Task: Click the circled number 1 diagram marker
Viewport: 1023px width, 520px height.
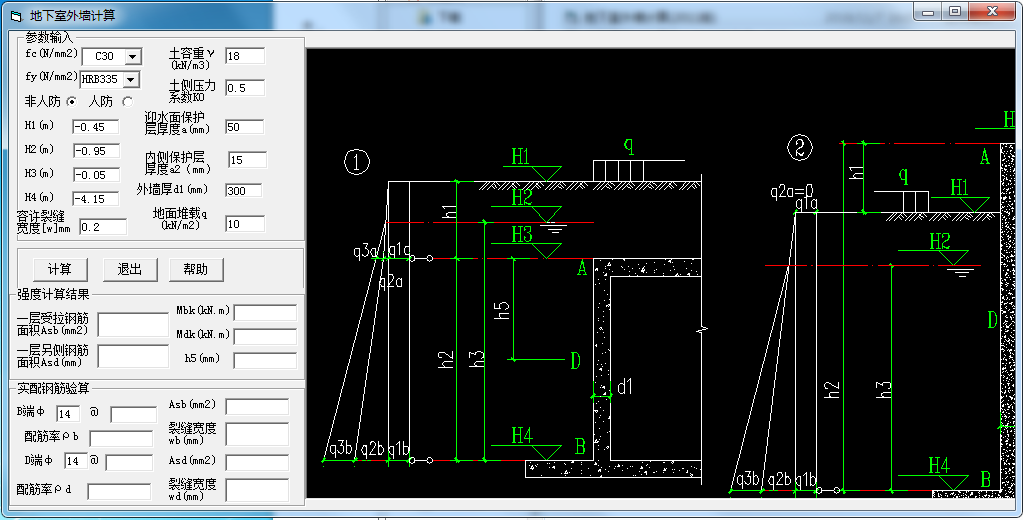Action: 357,162
